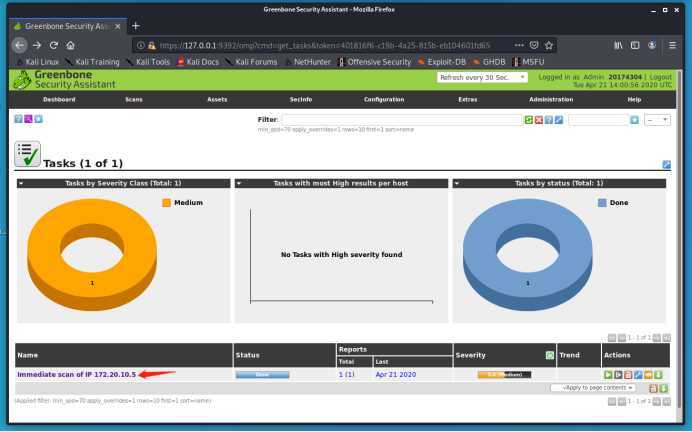The image size is (692, 432).
Task: Reset the filter with the red X icon
Action: tap(538, 120)
